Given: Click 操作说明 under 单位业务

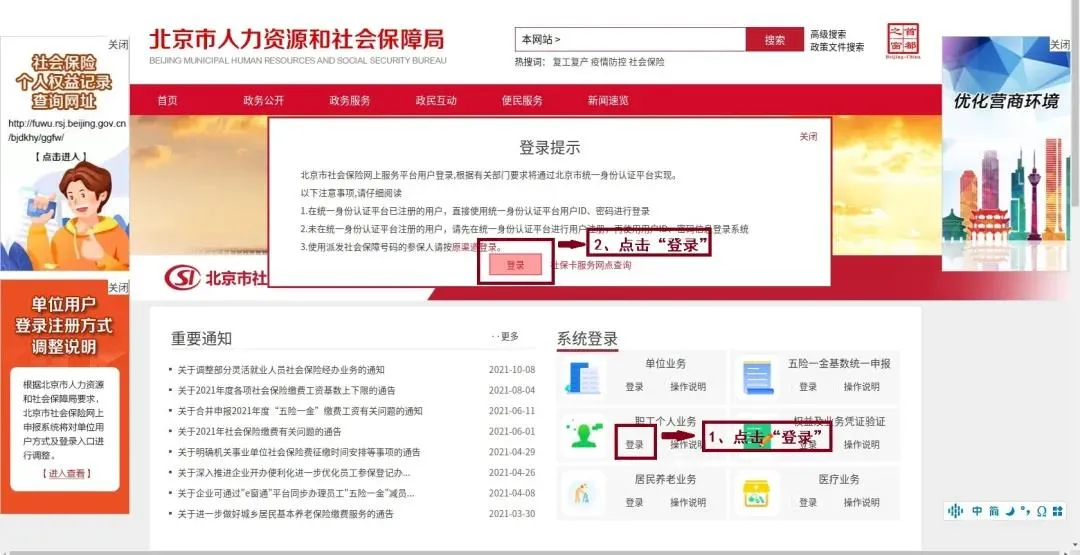Looking at the screenshot, I should click(x=688, y=387).
